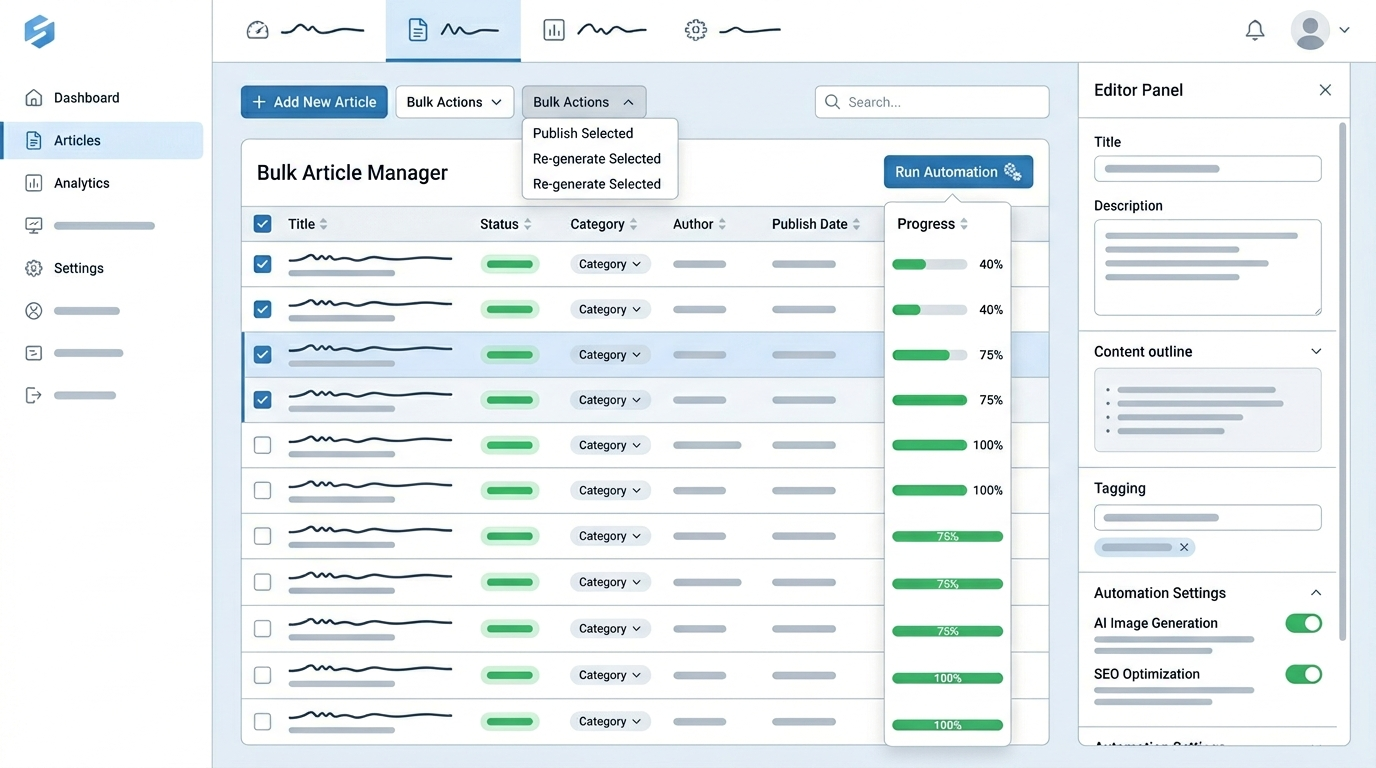Open Settings in the left sidebar
This screenshot has width=1376, height=768.
point(78,268)
